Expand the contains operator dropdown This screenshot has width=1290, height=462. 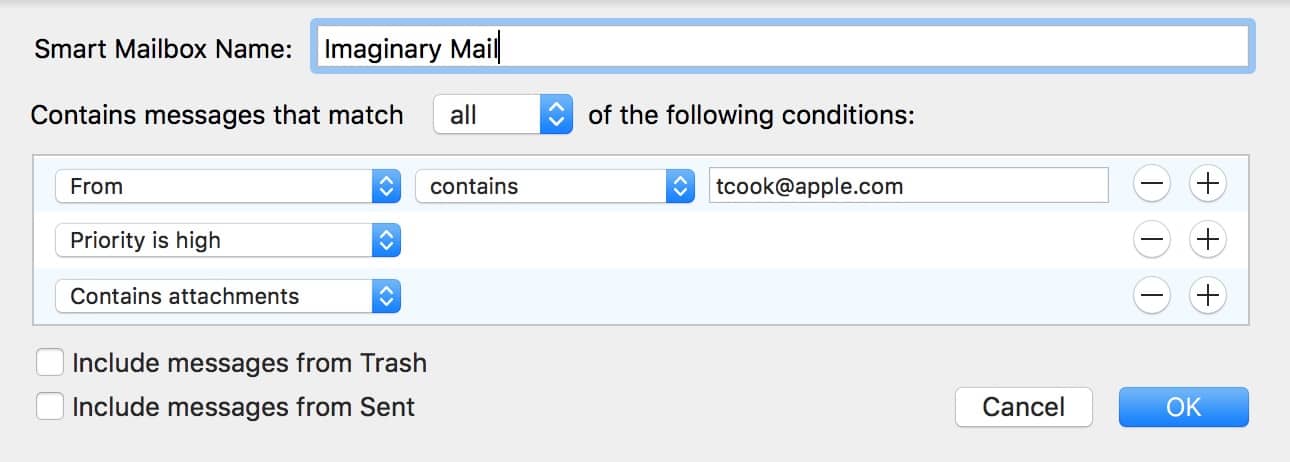coord(554,186)
